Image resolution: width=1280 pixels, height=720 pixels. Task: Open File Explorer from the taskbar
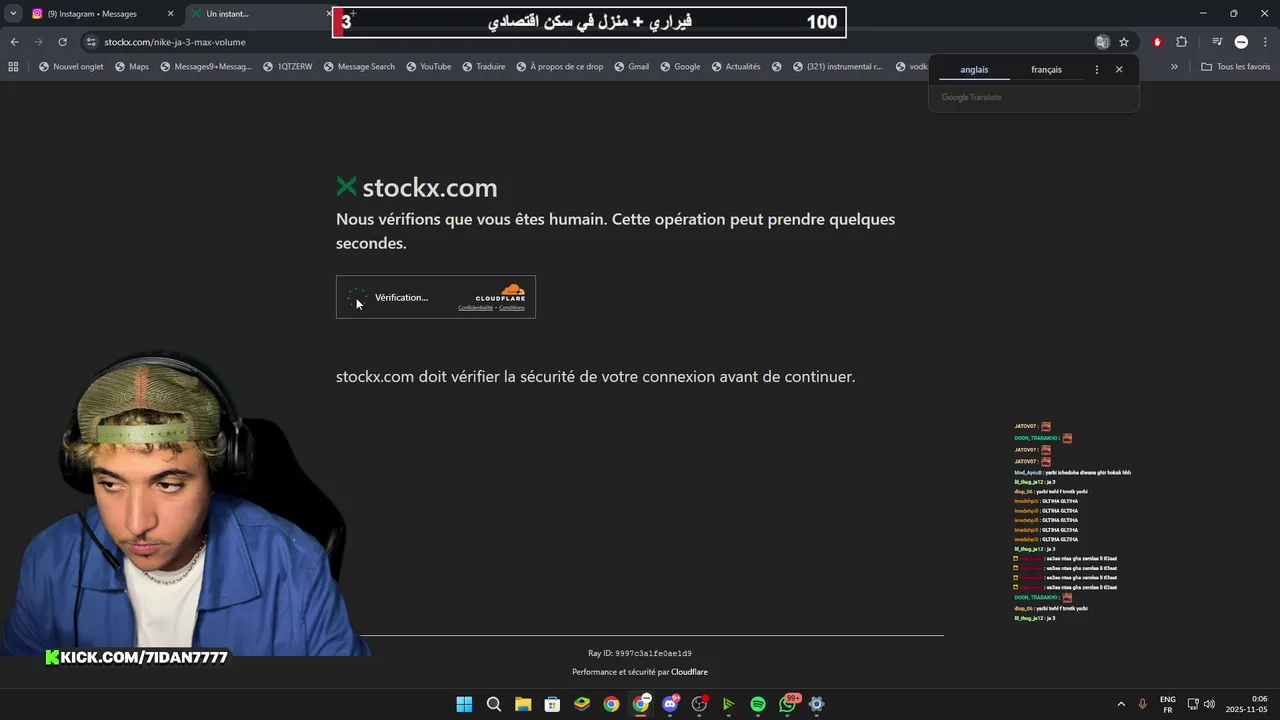tap(523, 704)
